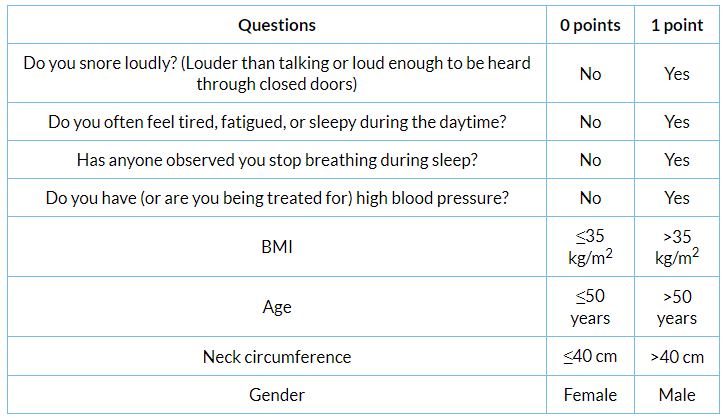Viewport: 727px width, 418px height.
Task: Select the snore loudly question text
Action: click(x=277, y=74)
